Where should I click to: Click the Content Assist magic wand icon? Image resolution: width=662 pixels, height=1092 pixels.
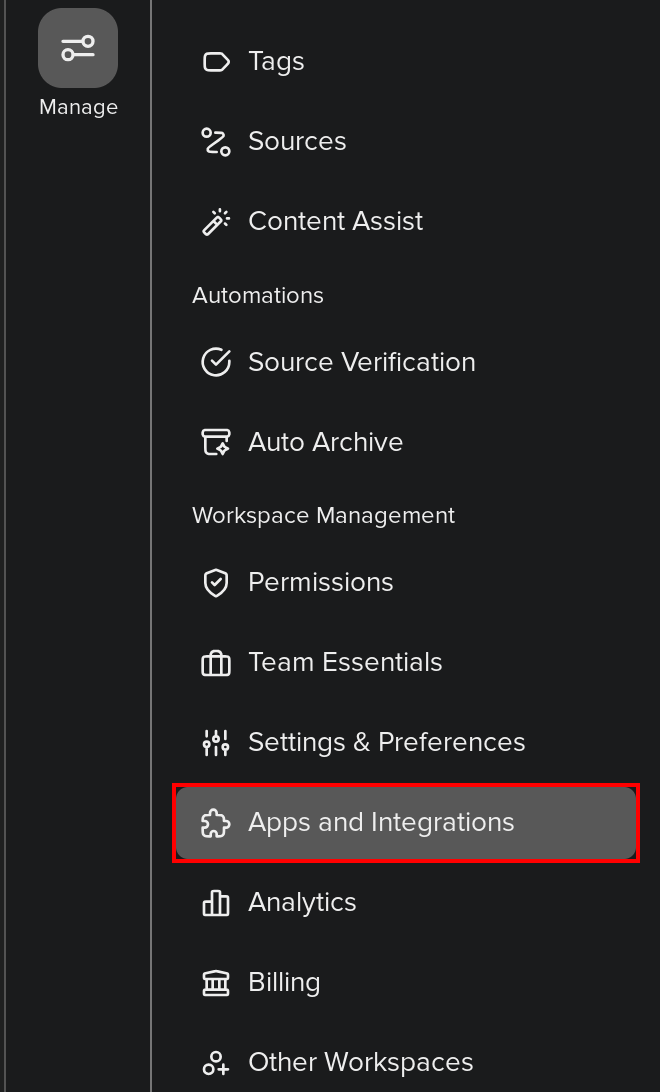(x=216, y=221)
